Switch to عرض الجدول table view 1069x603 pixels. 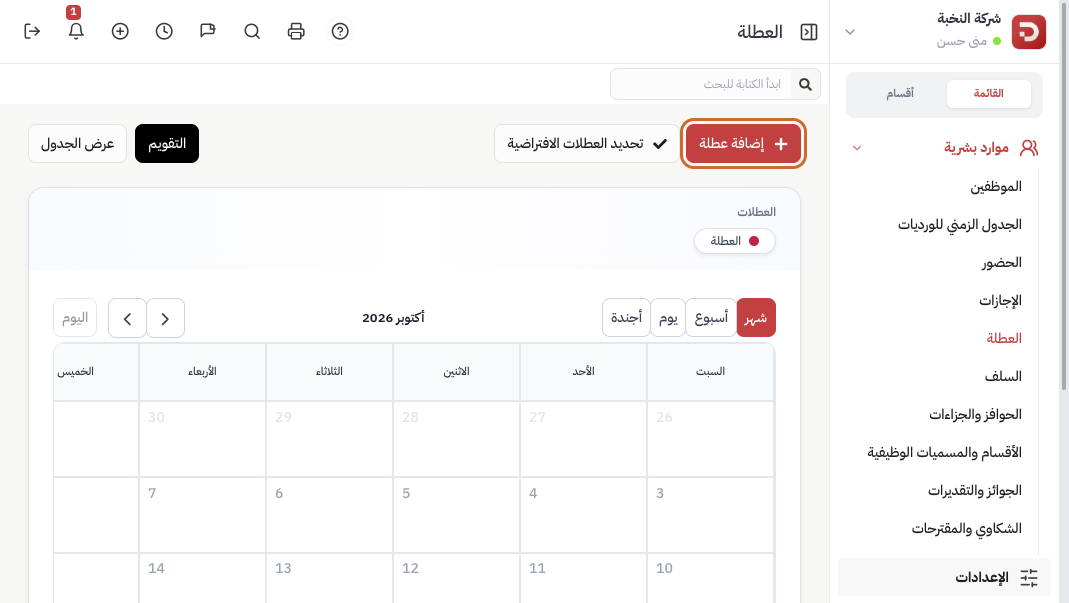click(x=78, y=143)
